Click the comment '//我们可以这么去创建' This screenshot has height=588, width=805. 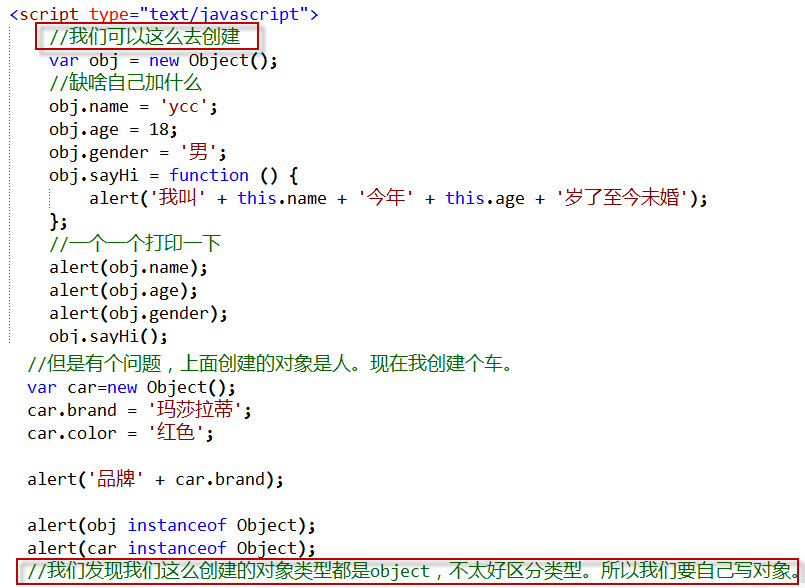(x=144, y=36)
